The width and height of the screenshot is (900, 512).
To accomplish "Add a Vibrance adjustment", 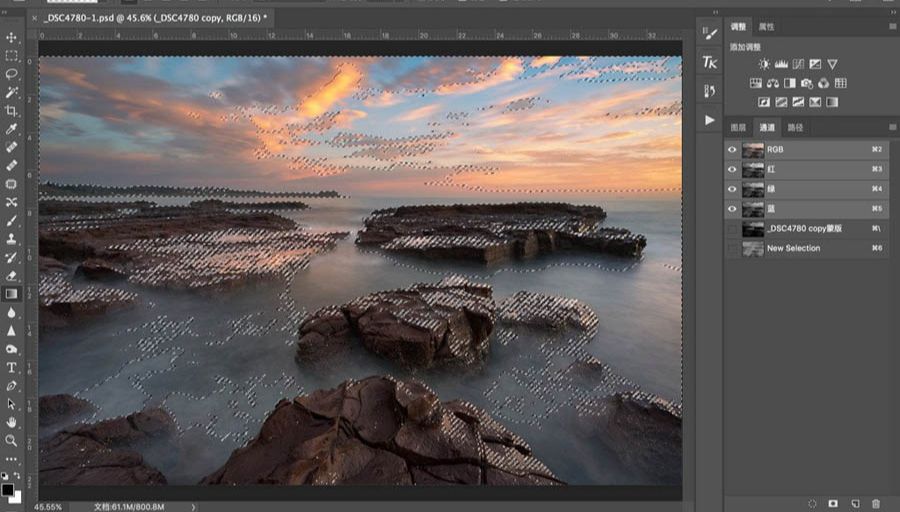I will 832,64.
